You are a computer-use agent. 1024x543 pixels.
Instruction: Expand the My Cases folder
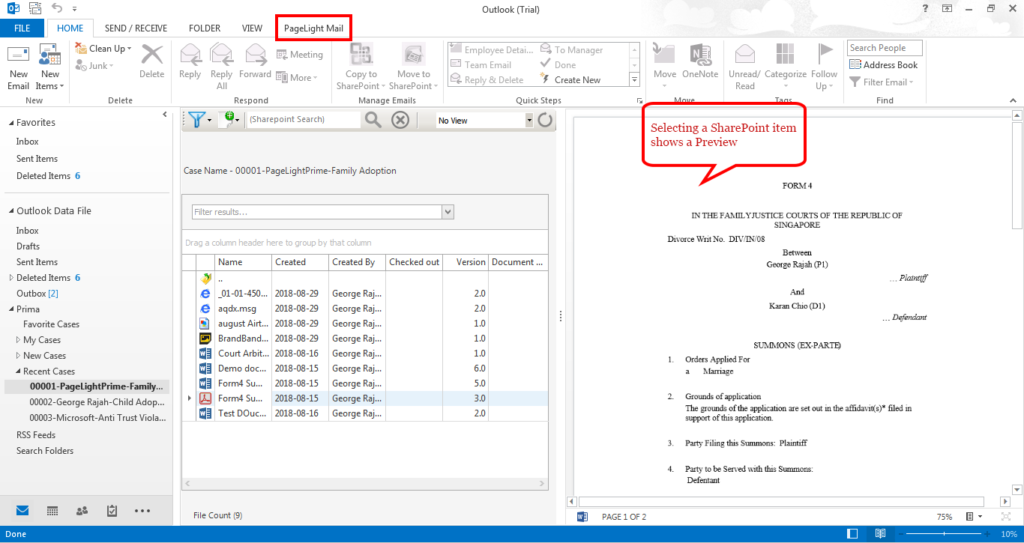point(18,340)
